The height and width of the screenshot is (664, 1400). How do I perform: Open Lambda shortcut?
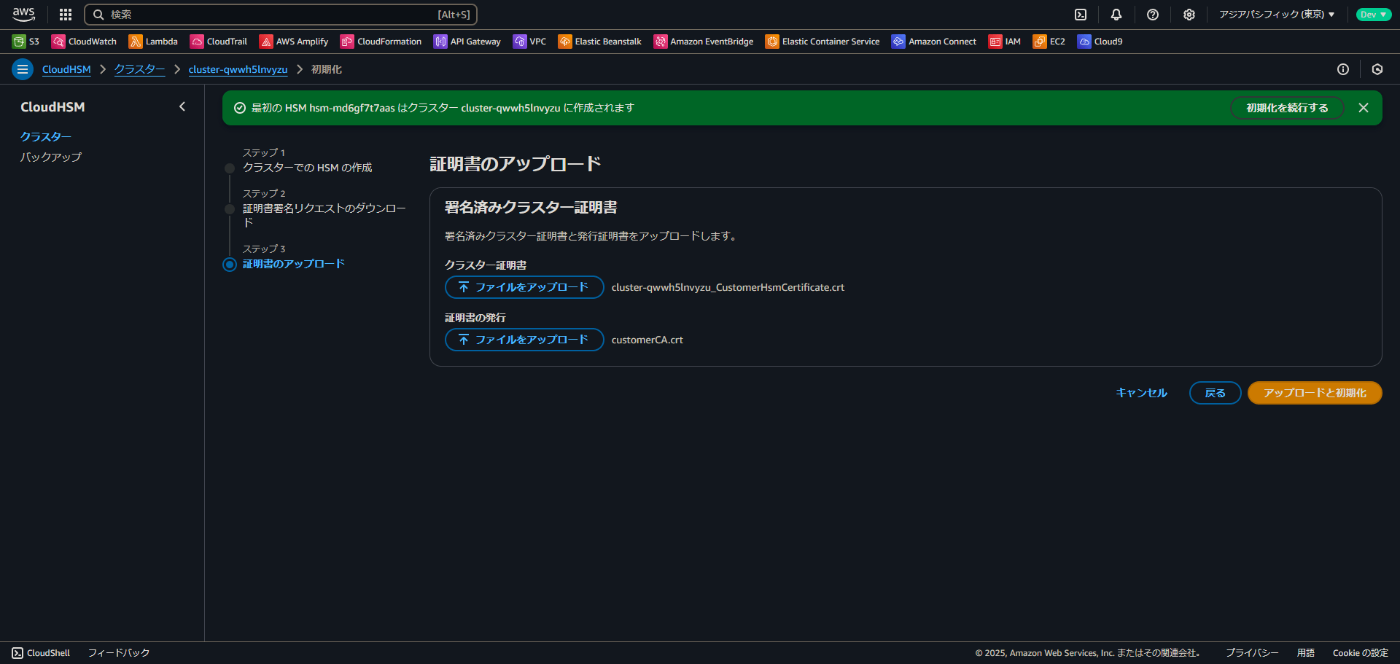[153, 42]
